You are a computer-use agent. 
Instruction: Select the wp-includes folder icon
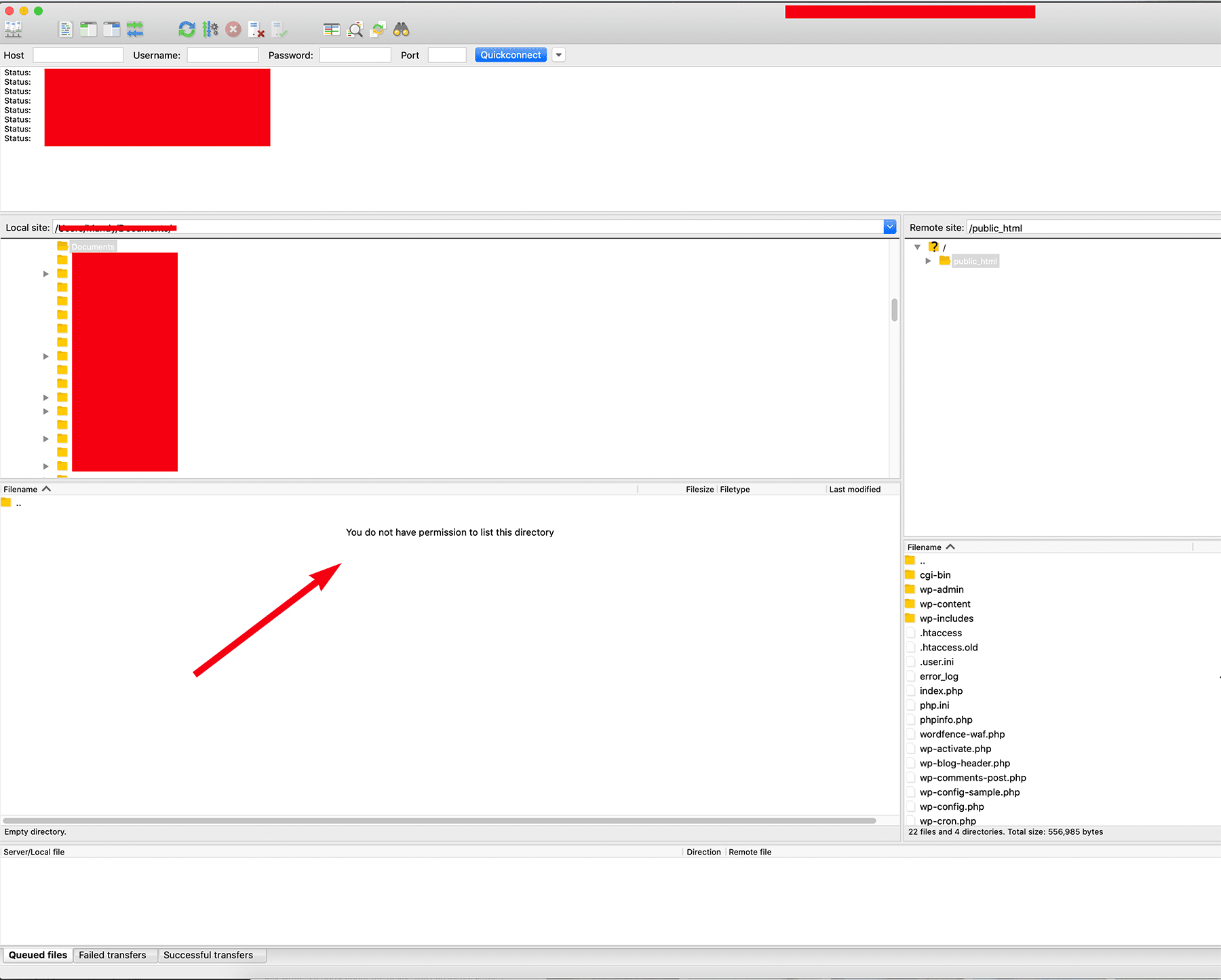(x=910, y=618)
